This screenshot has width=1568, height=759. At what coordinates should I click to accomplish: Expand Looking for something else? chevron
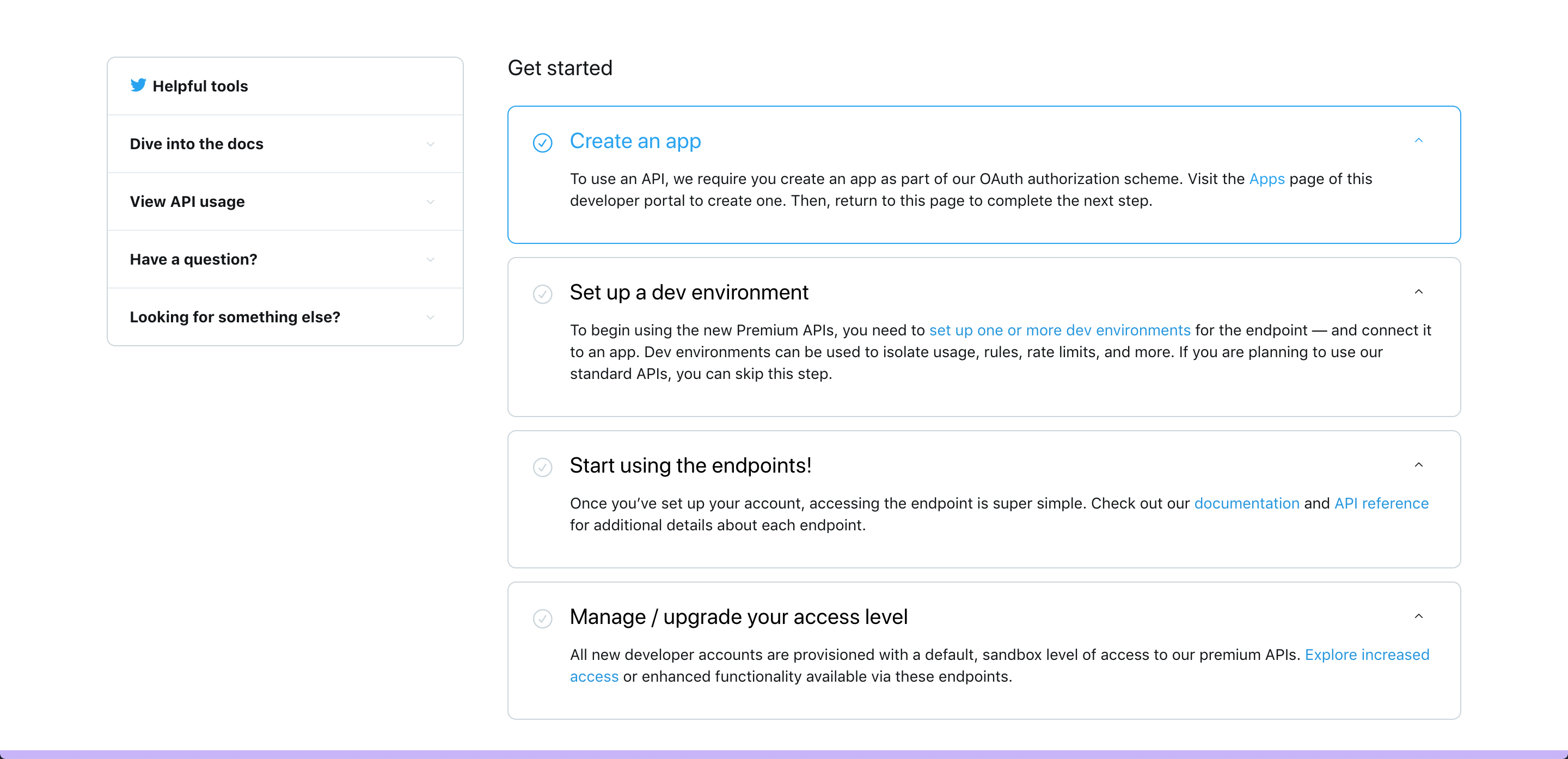pos(430,318)
